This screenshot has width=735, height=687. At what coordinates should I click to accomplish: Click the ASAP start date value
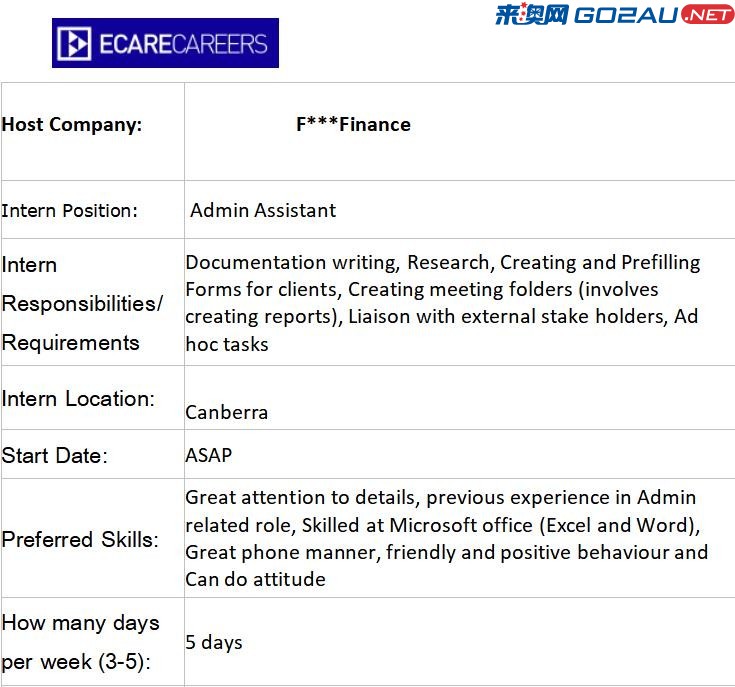click(x=209, y=455)
